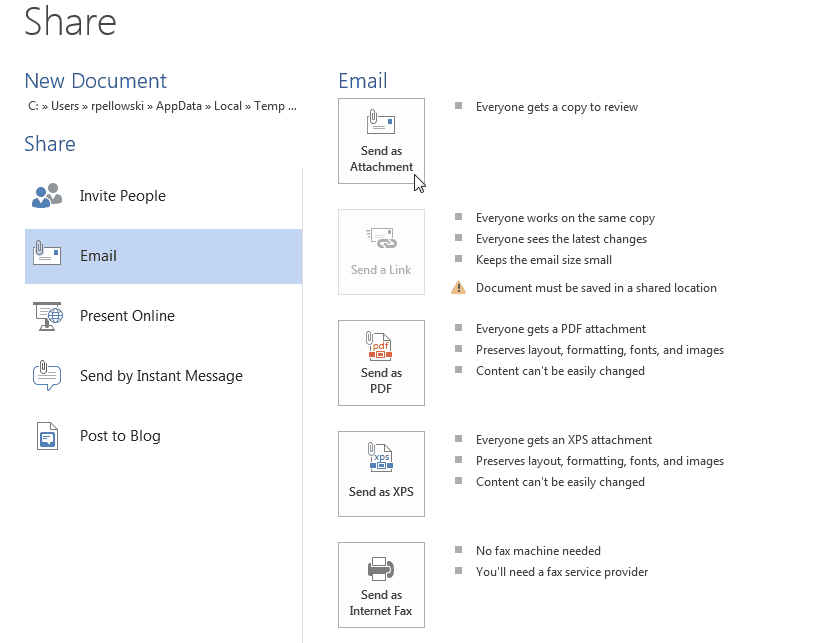Click the Send as Attachment button

(381, 141)
